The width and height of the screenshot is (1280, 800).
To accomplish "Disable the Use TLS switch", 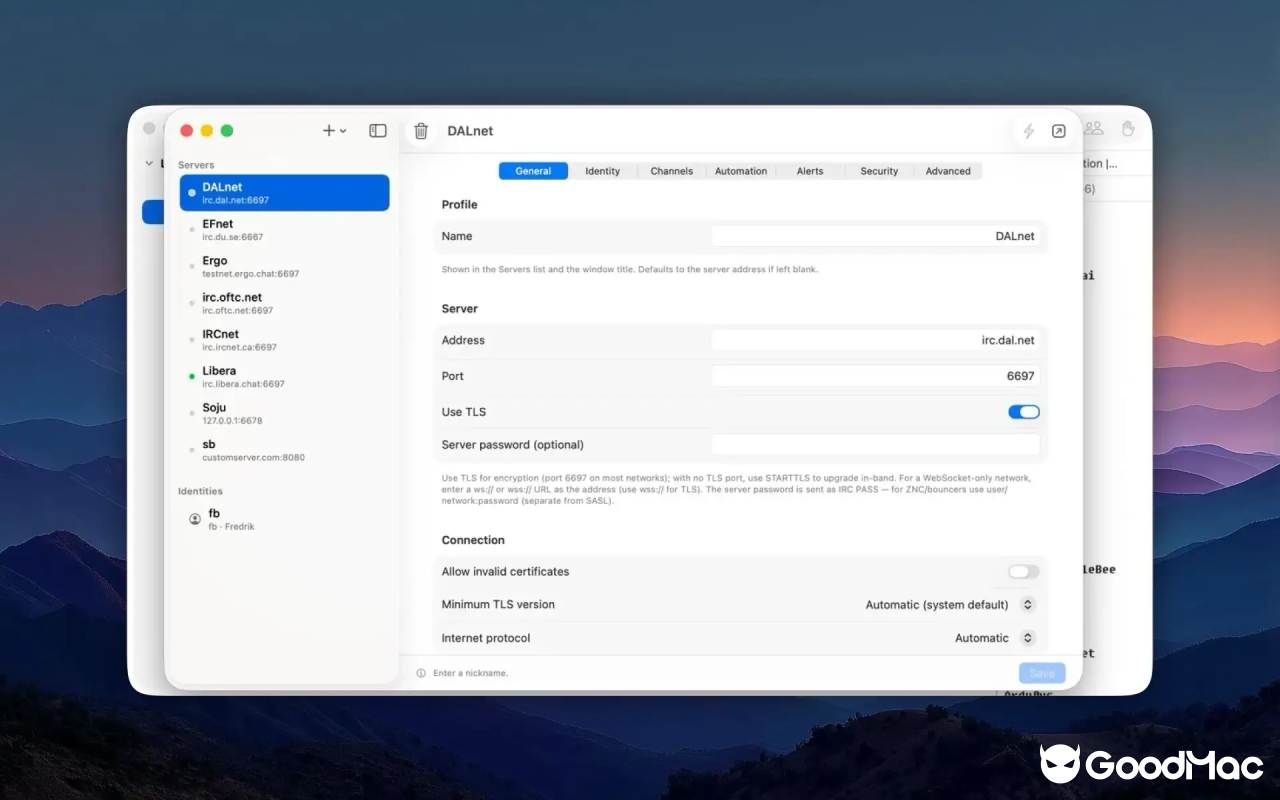I will point(1024,412).
